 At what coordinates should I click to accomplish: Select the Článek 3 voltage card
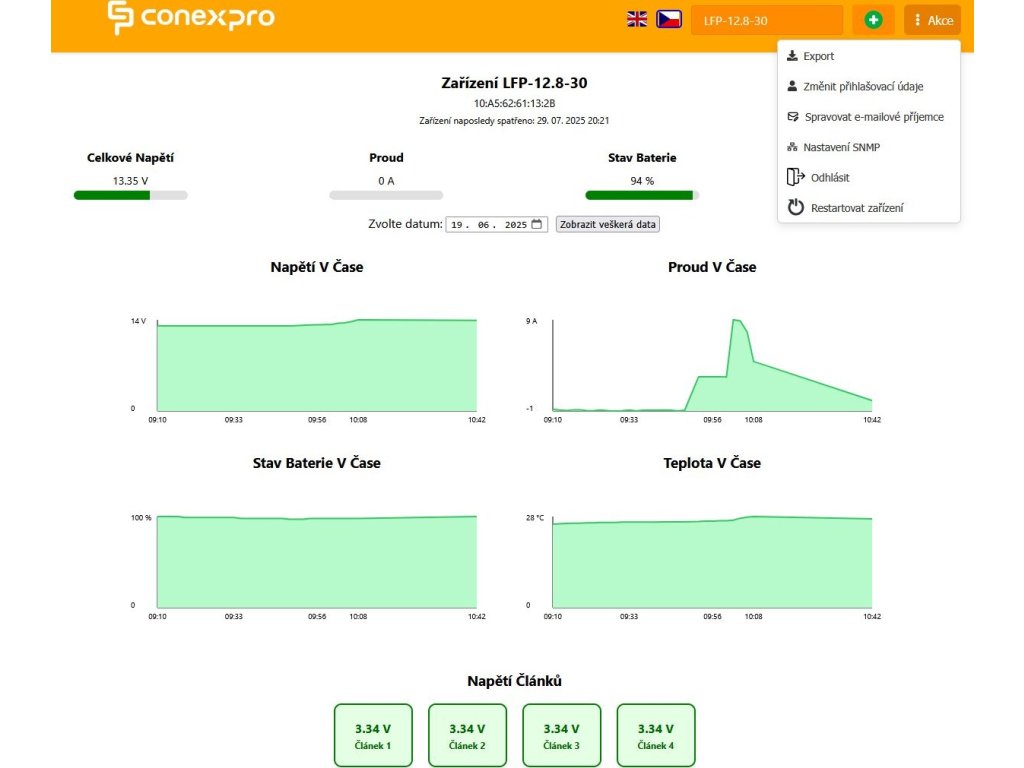click(562, 735)
